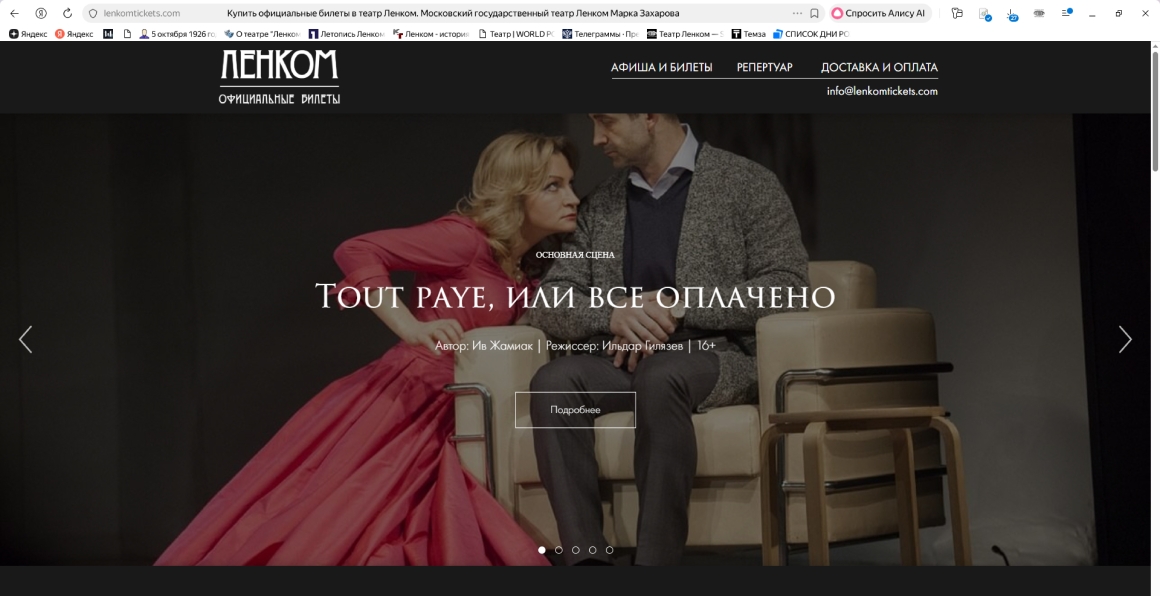Image resolution: width=1160 pixels, height=596 pixels.
Task: Go to the Доставка и оплата page
Action: point(879,68)
